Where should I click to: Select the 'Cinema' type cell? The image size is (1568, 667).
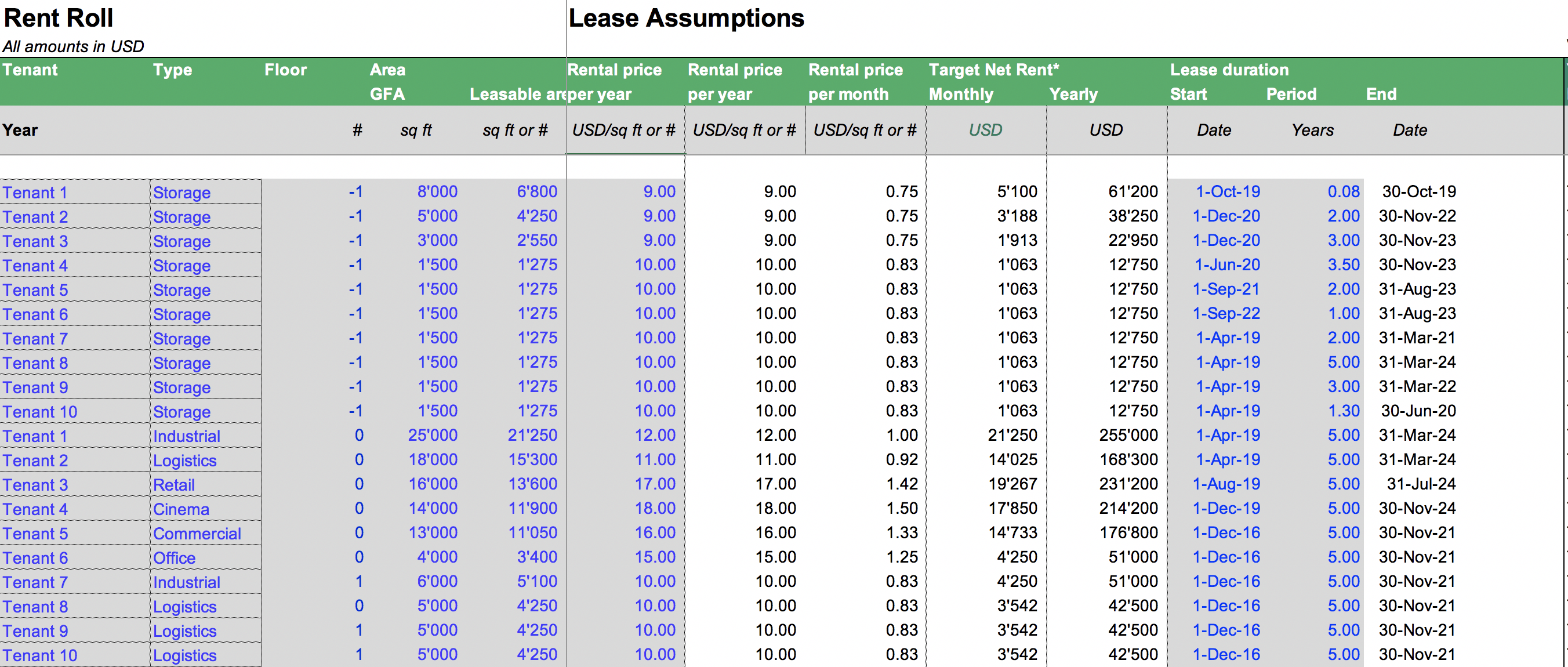(206, 509)
